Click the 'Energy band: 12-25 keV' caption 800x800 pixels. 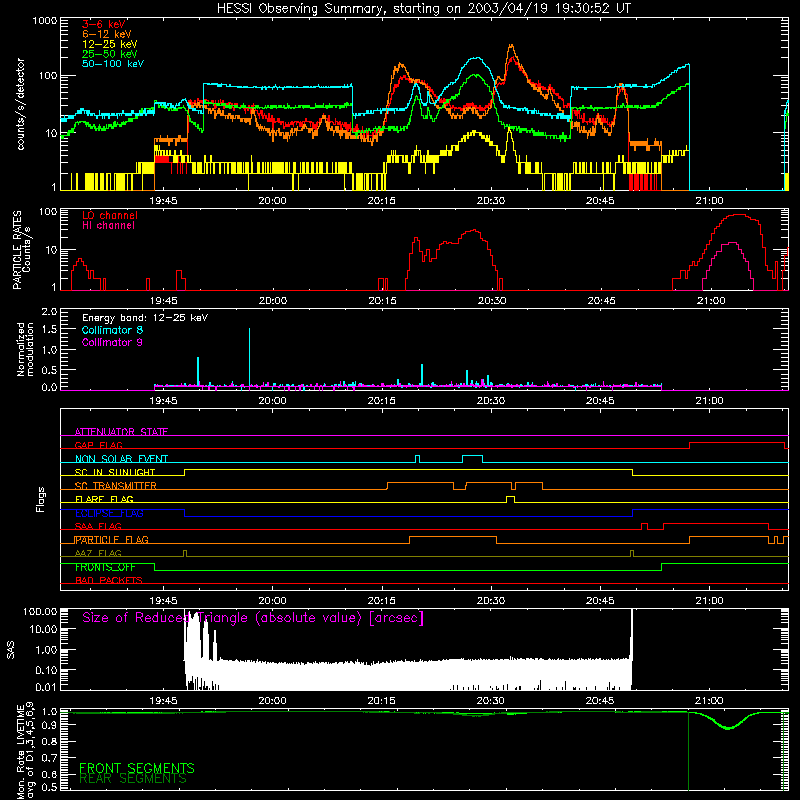(x=145, y=318)
